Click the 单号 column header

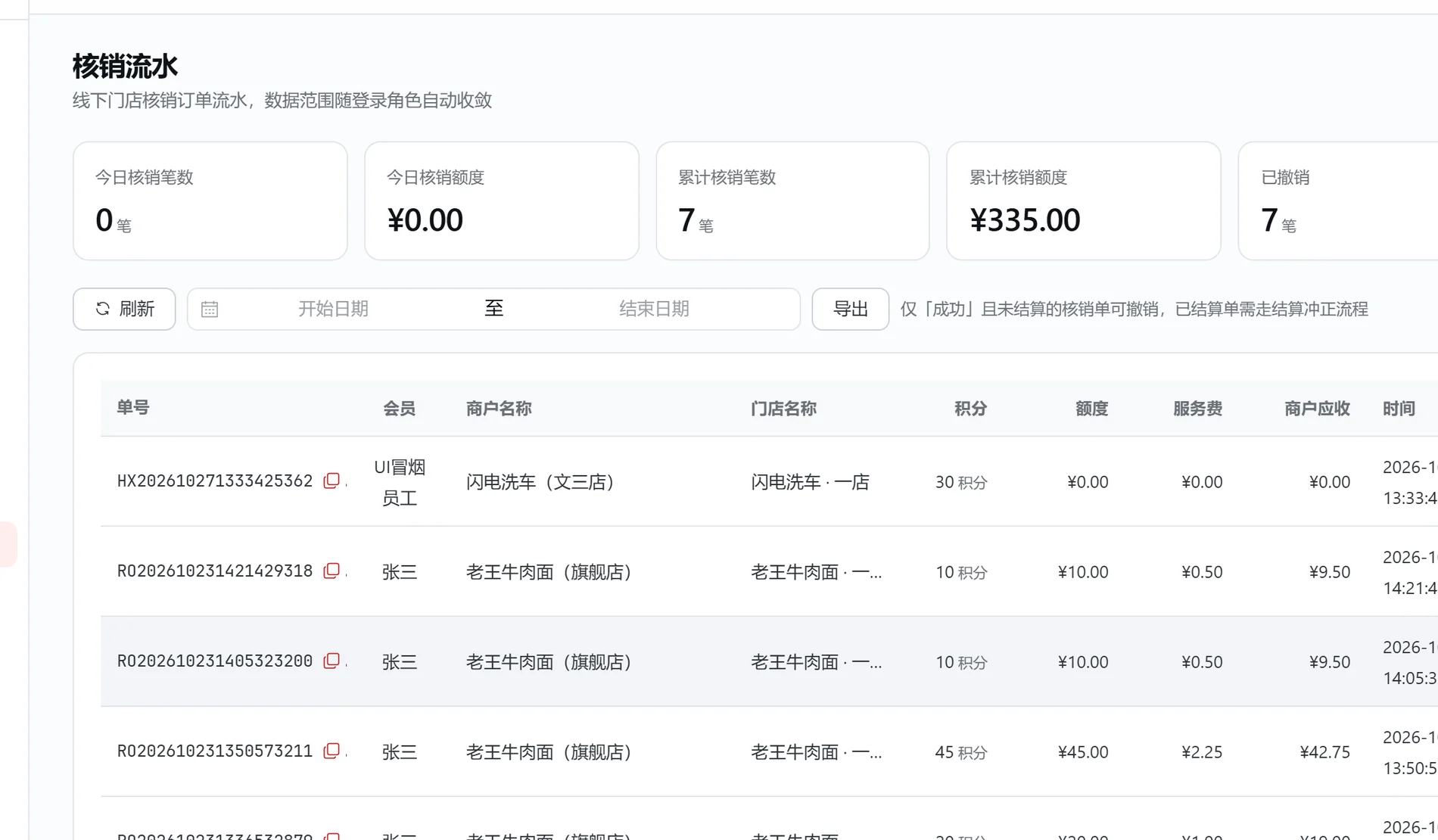[133, 408]
